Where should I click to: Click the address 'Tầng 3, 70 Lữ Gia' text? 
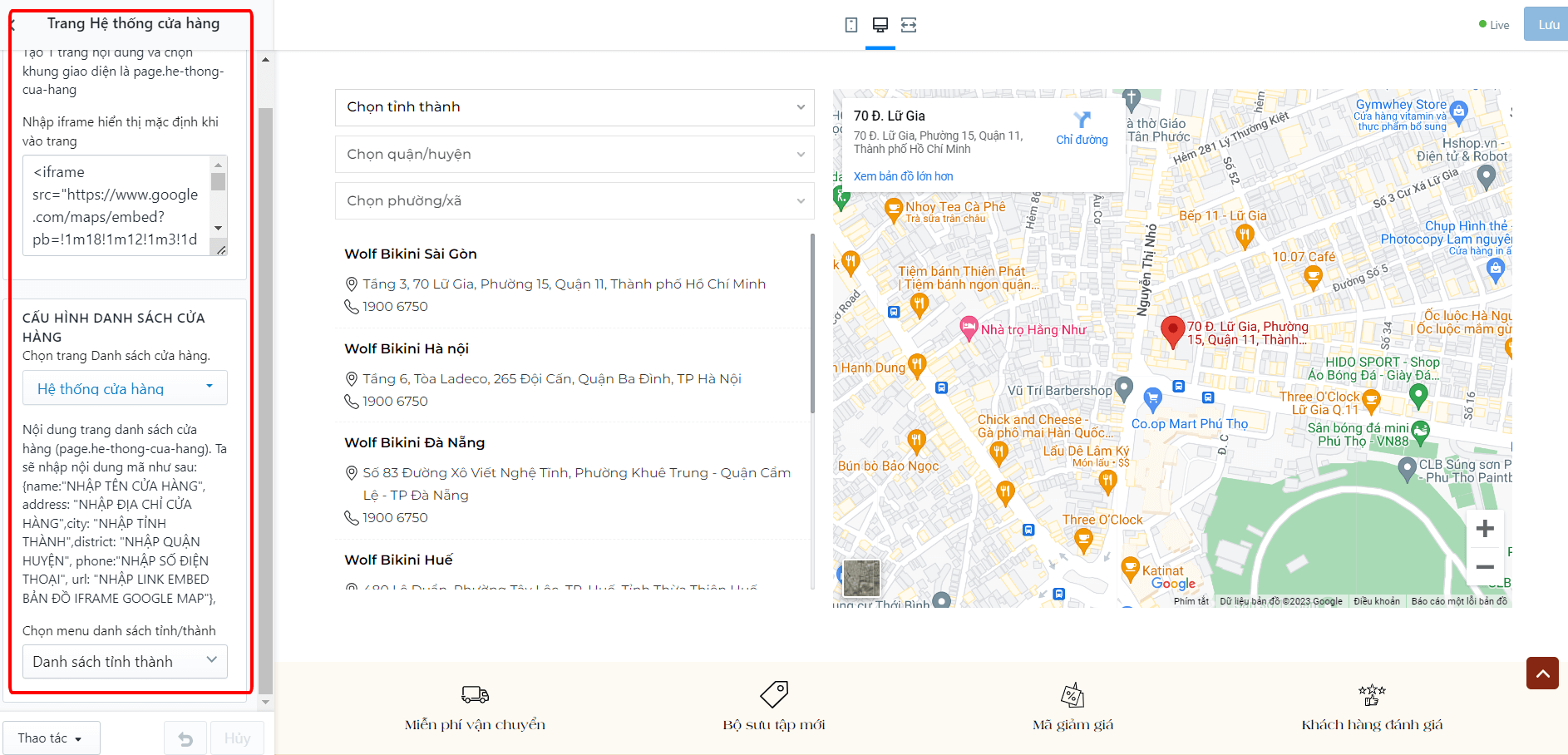[x=564, y=284]
